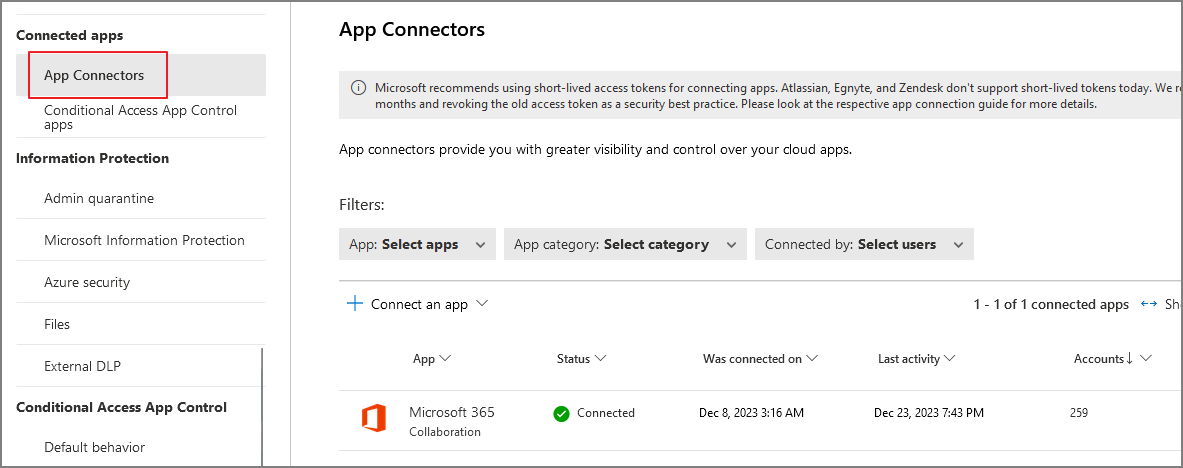
Task: Click the plus icon beside Connect an app
Action: pyautogui.click(x=354, y=304)
